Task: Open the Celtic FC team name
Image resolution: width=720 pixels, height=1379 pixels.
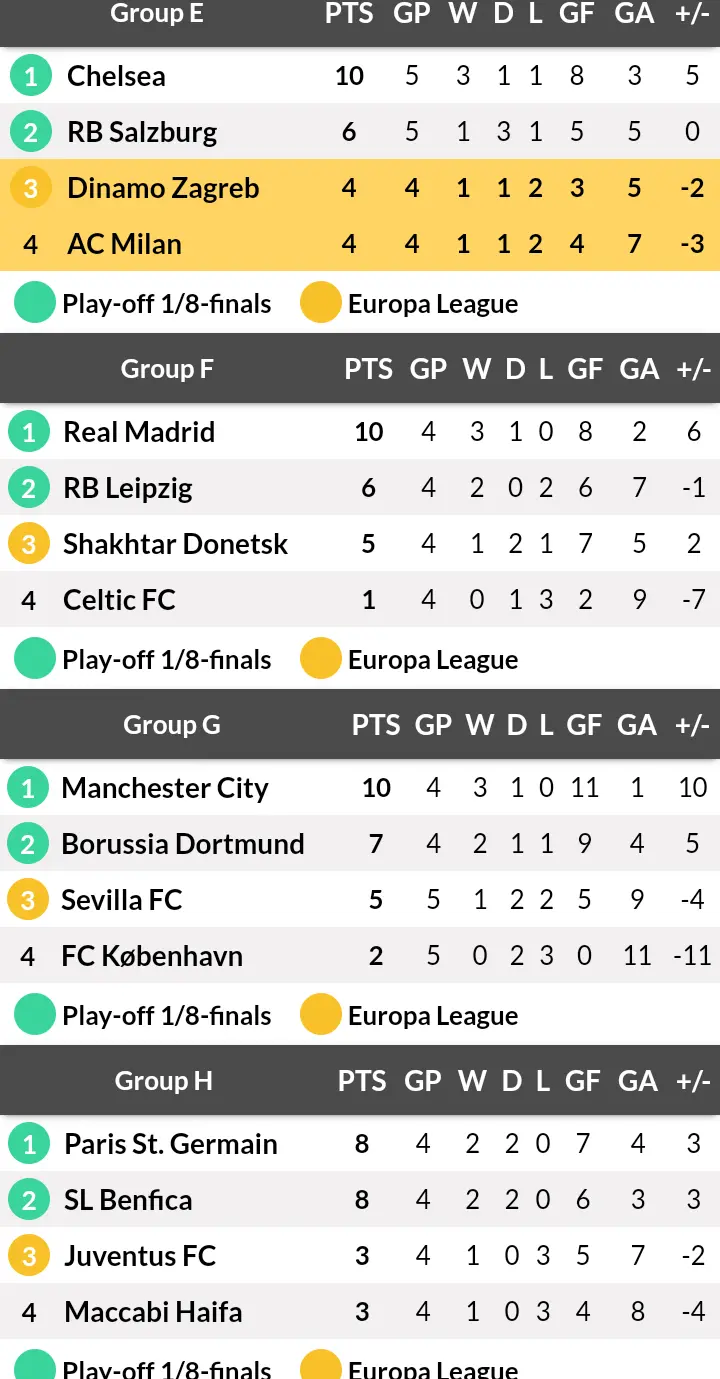Action: pyautogui.click(x=119, y=600)
